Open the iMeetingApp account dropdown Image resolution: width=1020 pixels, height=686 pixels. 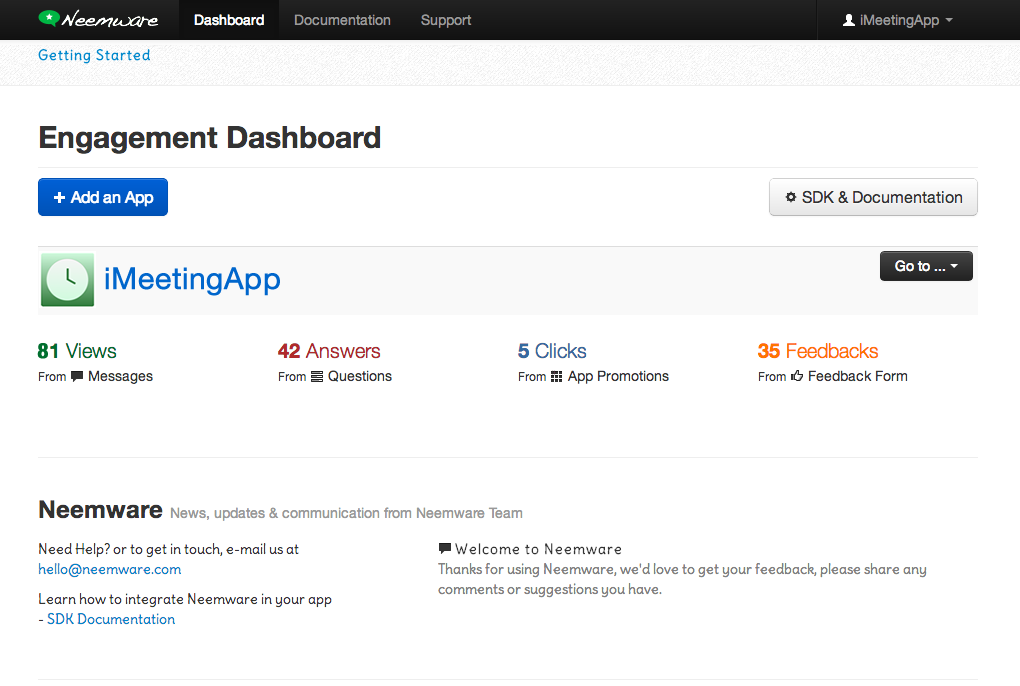[x=898, y=20]
